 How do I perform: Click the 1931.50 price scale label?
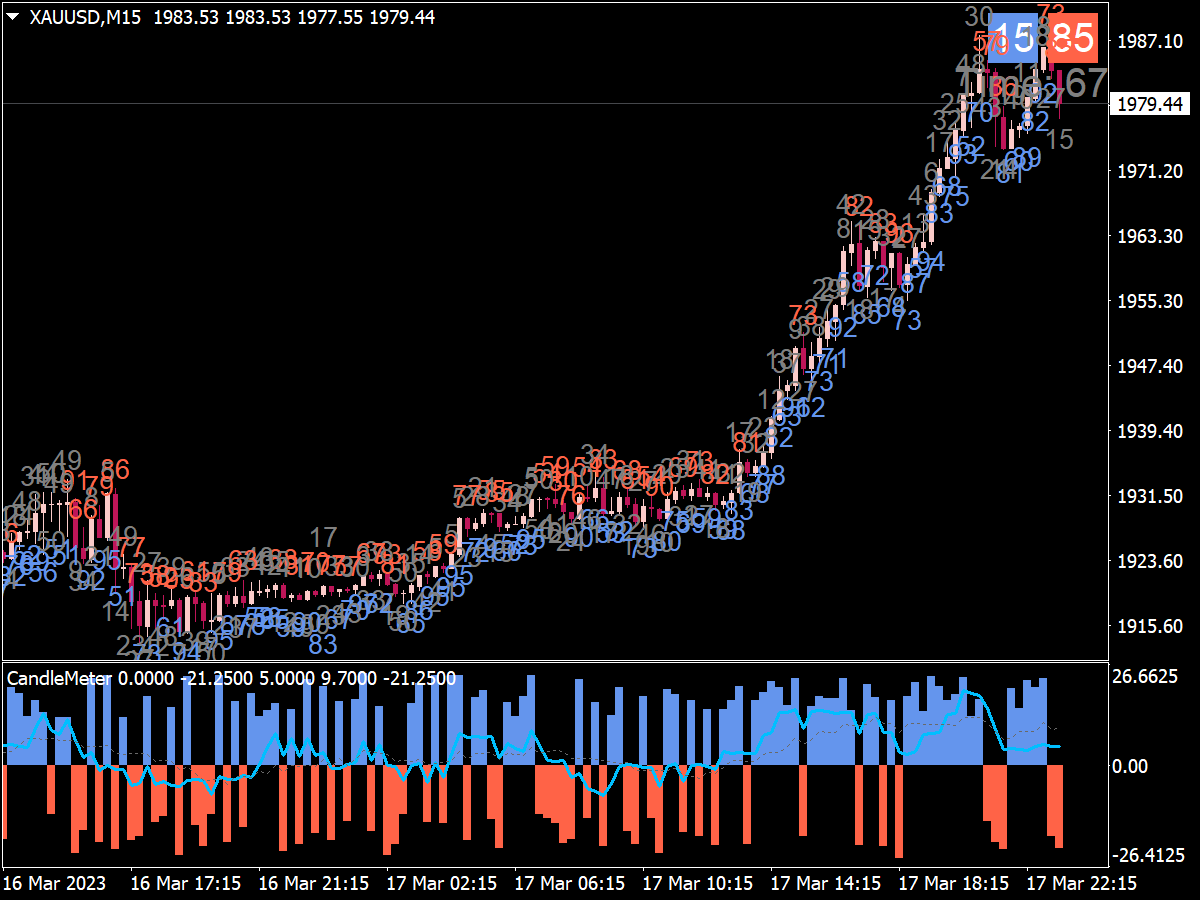1149,496
